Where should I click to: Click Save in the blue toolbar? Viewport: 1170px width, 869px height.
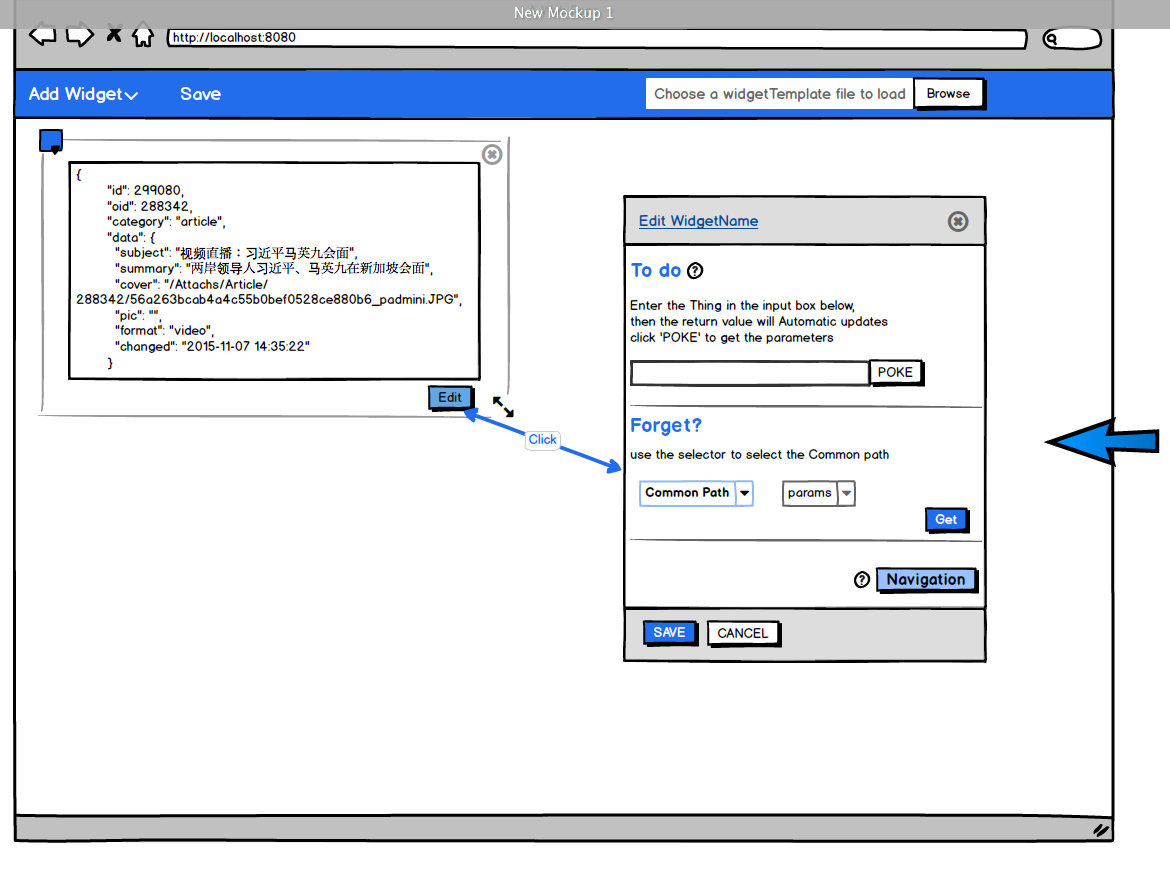click(200, 94)
